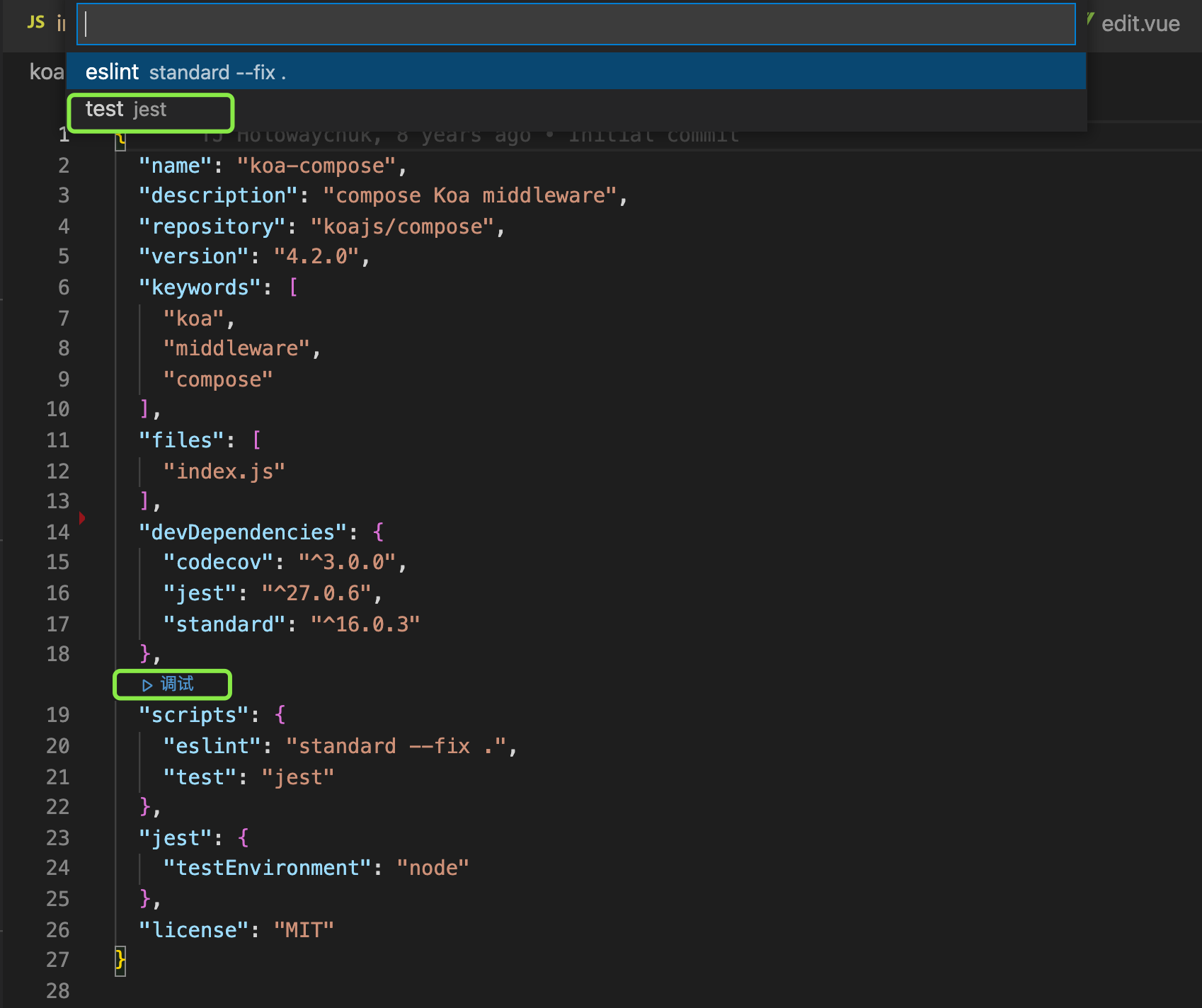The width and height of the screenshot is (1202, 1008).
Task: Open the edit.vue tab
Action: coord(1140,24)
